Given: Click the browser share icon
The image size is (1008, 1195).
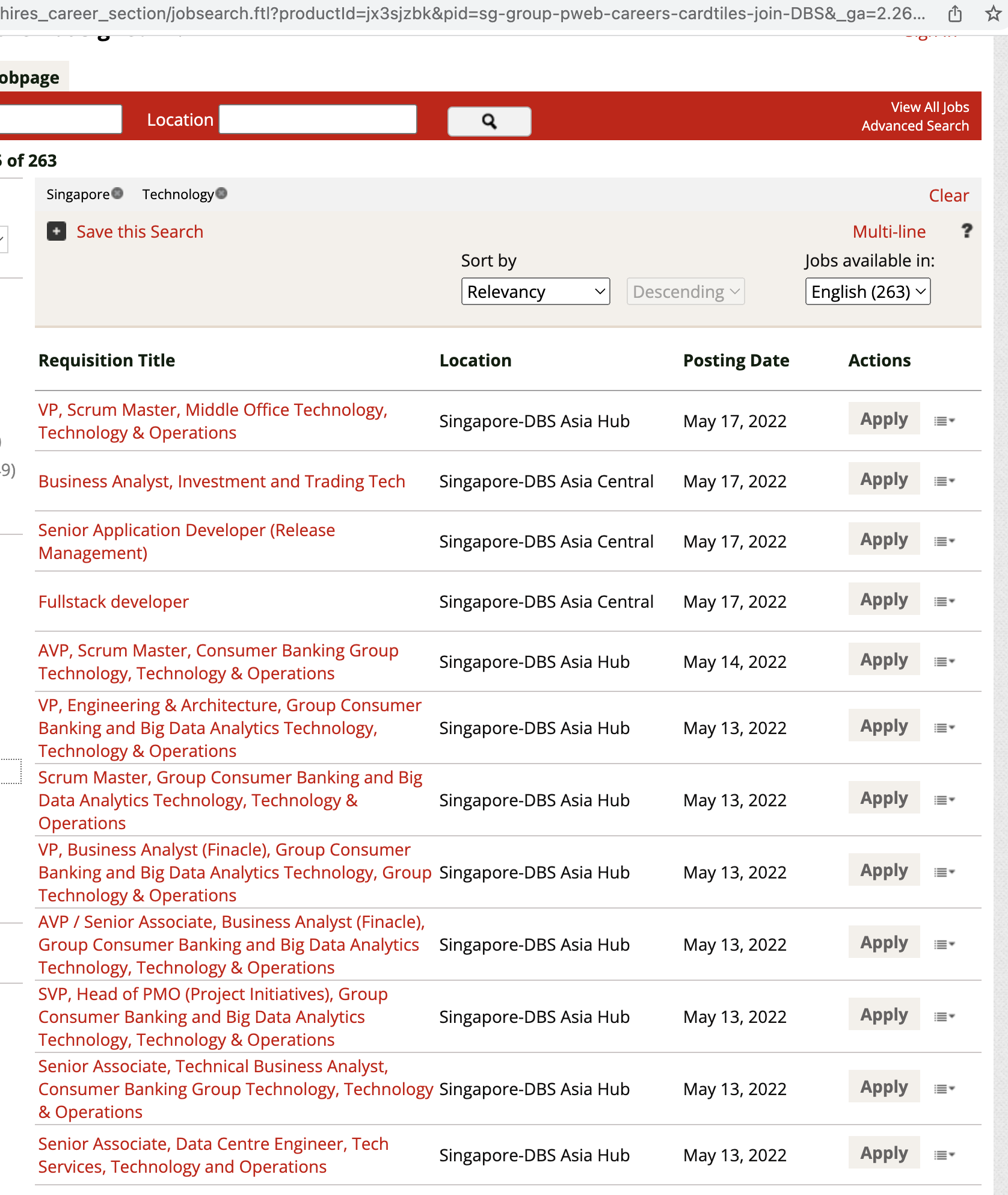Looking at the screenshot, I should click(954, 13).
